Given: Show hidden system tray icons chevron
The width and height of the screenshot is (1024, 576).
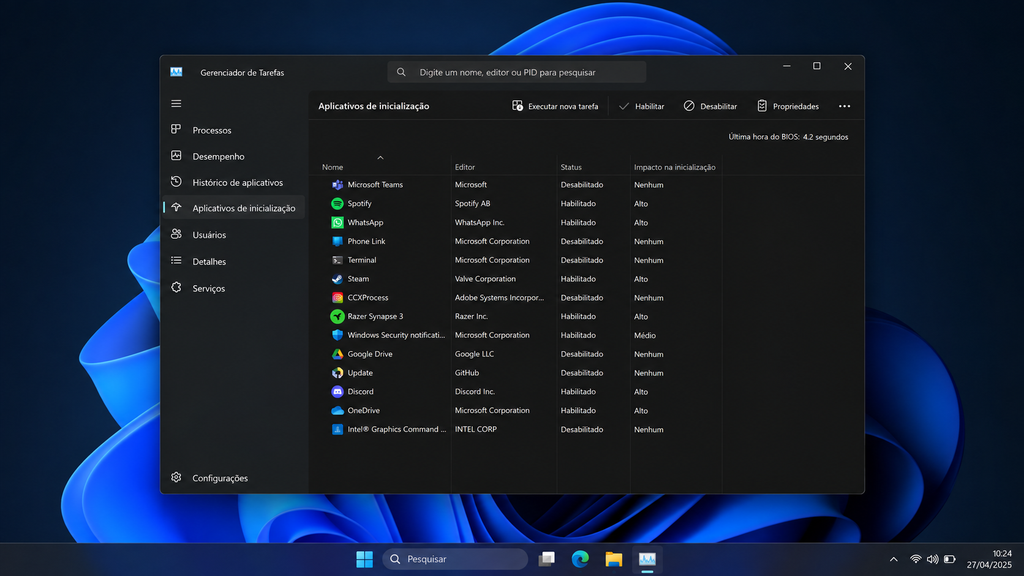Looking at the screenshot, I should tap(893, 559).
